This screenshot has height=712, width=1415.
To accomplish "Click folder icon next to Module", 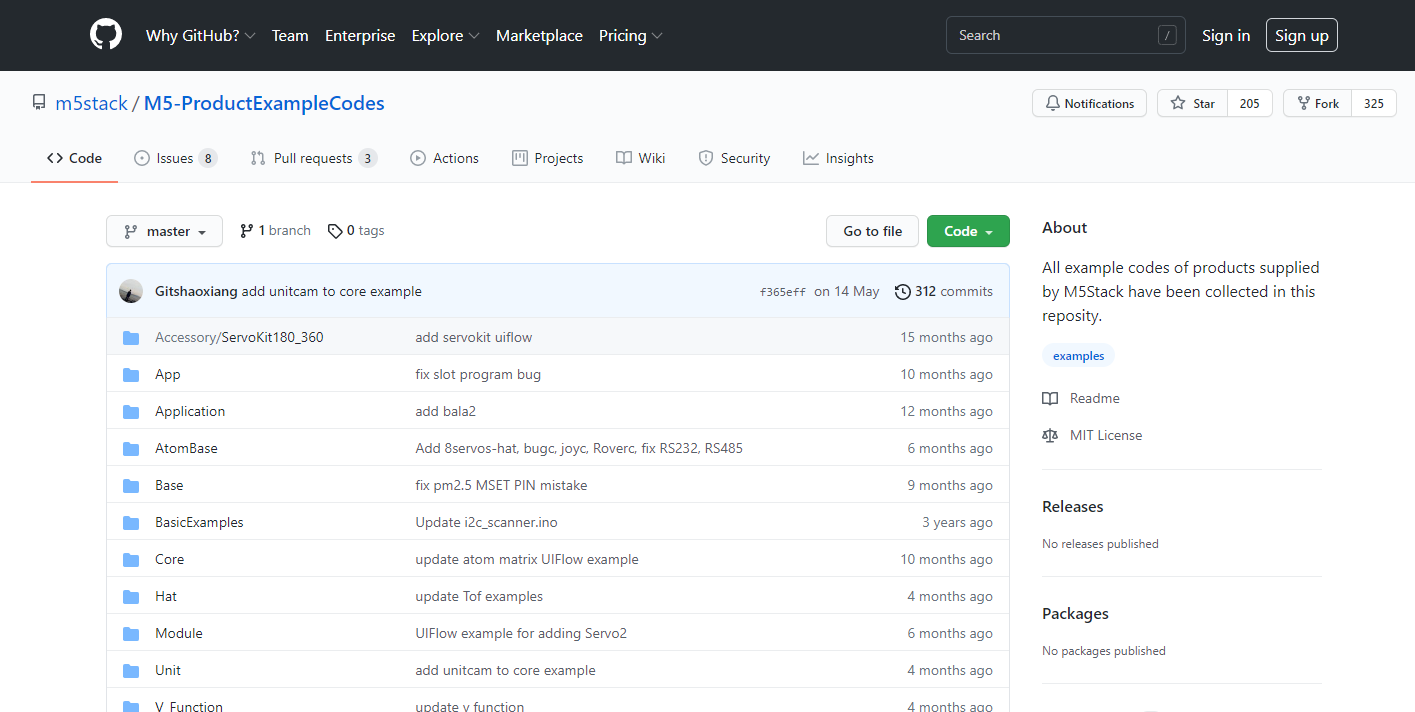I will 131,633.
